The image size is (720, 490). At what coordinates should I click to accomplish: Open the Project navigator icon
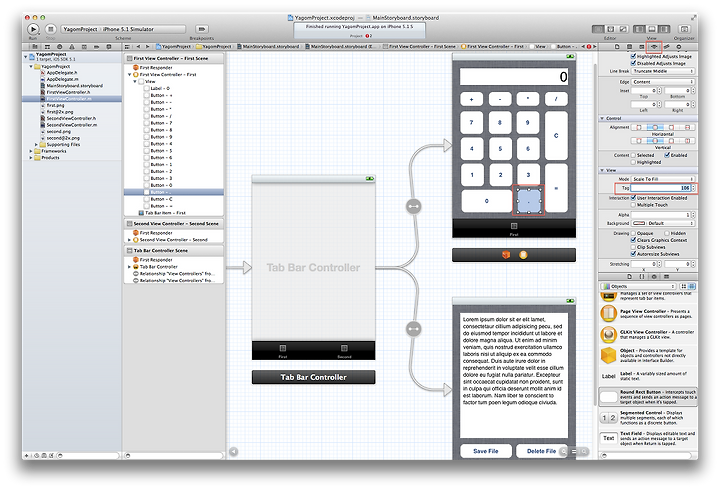tap(34, 46)
